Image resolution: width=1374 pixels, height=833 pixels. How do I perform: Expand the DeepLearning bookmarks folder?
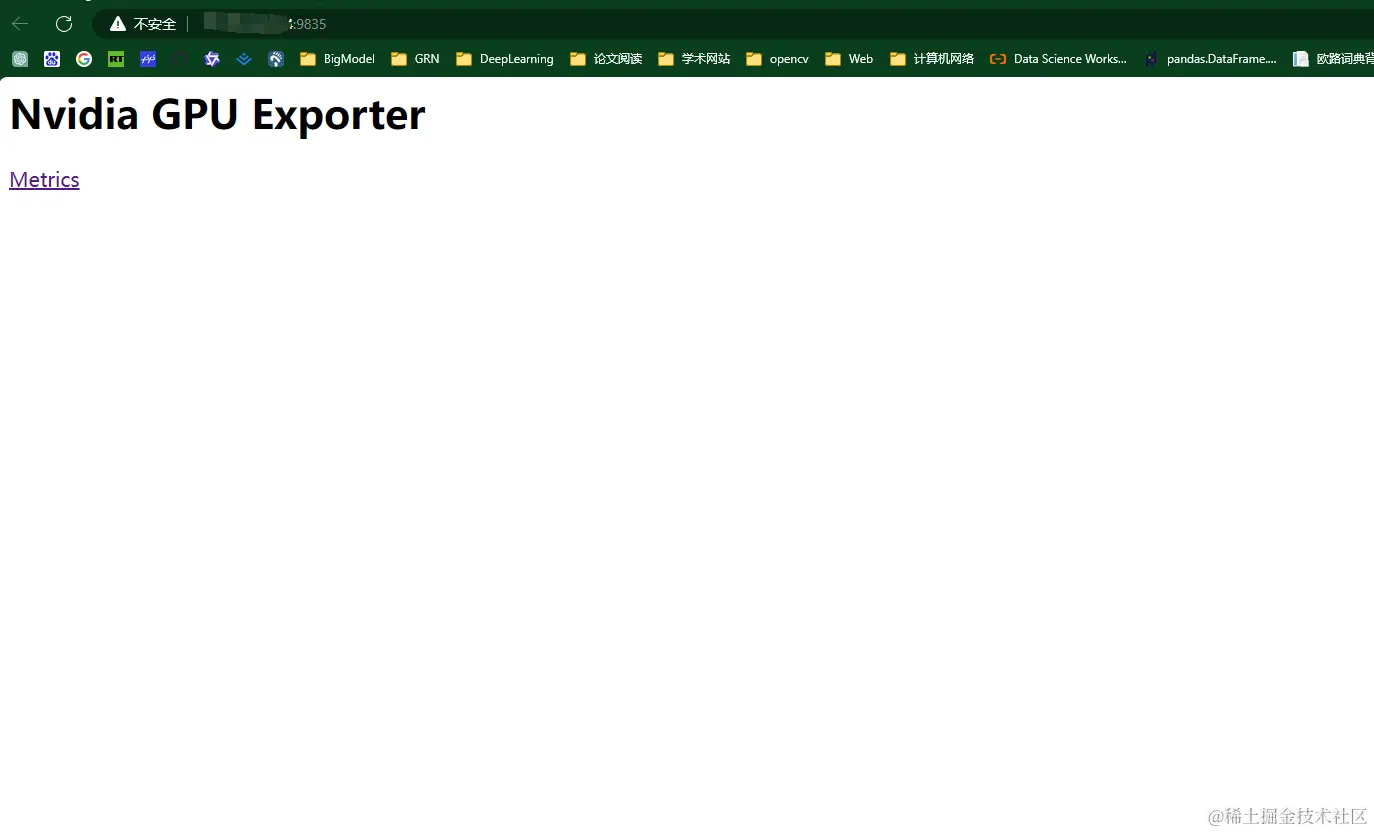(x=505, y=59)
